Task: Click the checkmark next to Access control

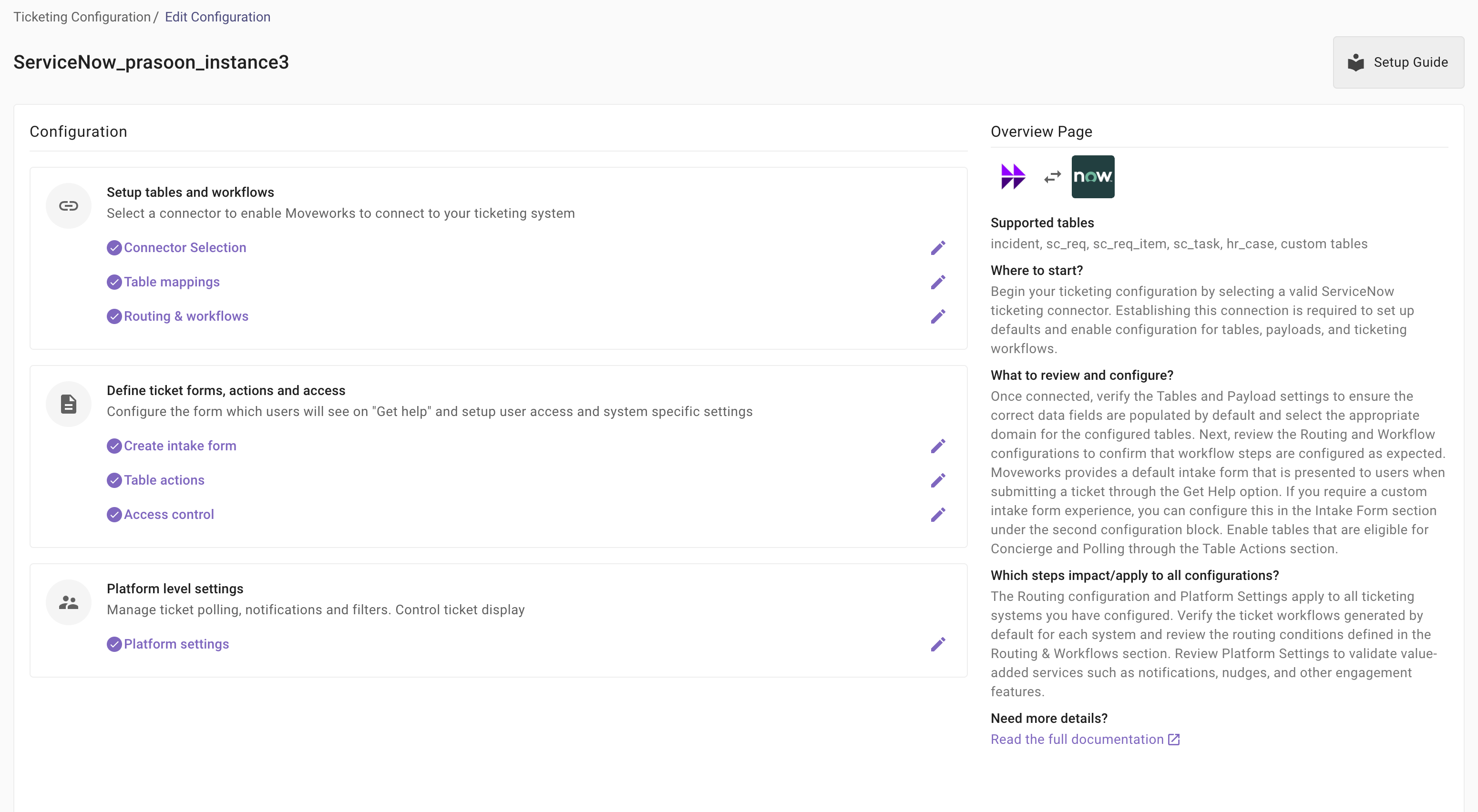Action: 114,515
